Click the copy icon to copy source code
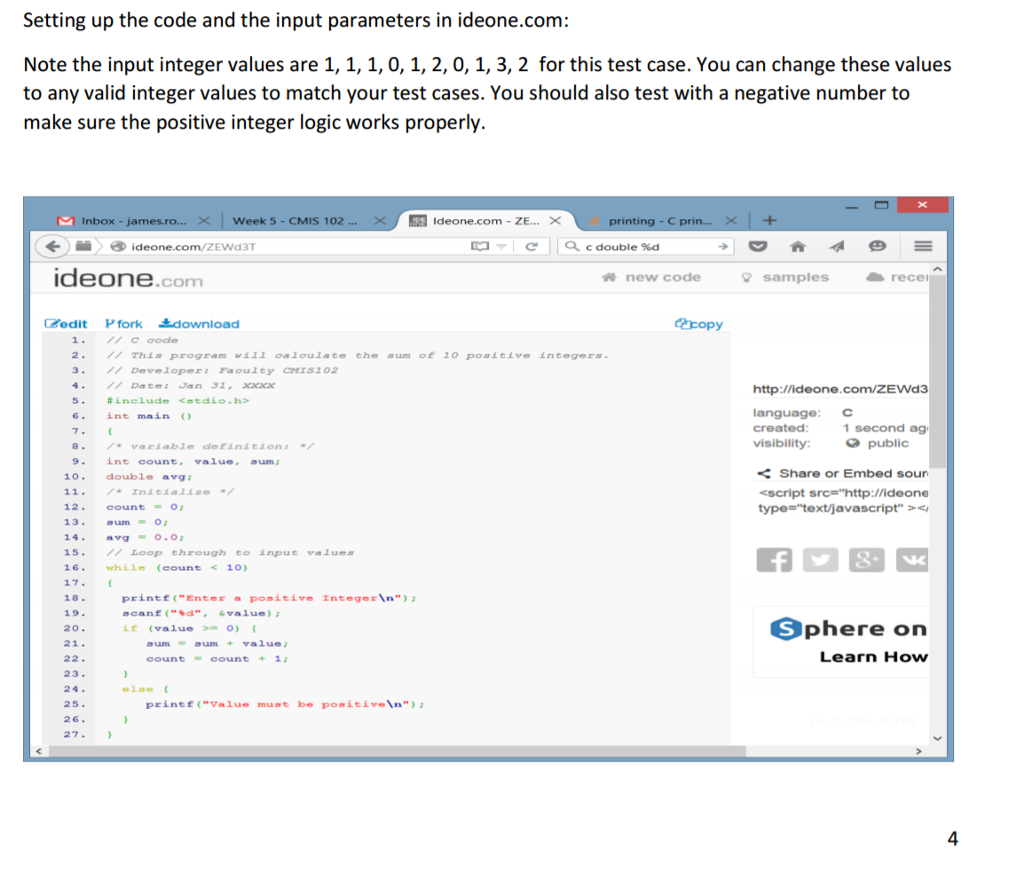Image resolution: width=1024 pixels, height=891 pixels. 683,323
